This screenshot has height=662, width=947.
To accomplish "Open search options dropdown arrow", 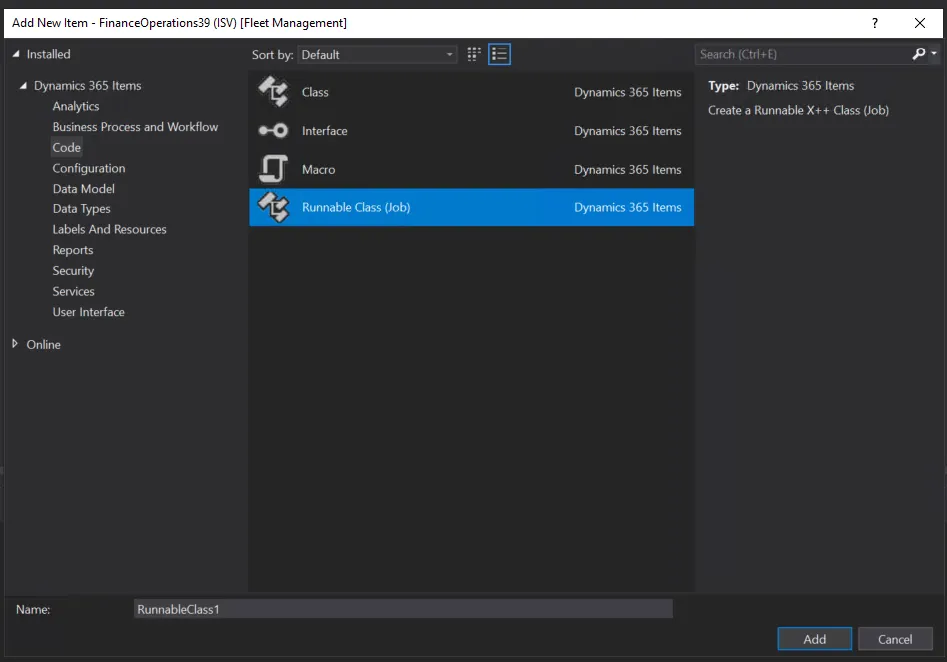I will pos(934,54).
